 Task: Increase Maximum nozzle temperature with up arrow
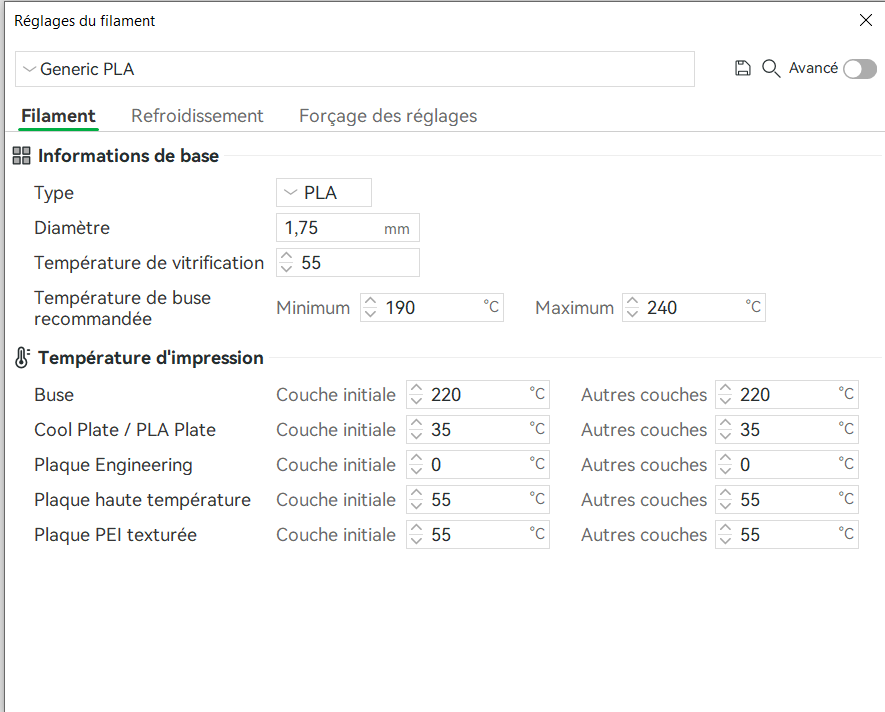[x=632, y=302]
